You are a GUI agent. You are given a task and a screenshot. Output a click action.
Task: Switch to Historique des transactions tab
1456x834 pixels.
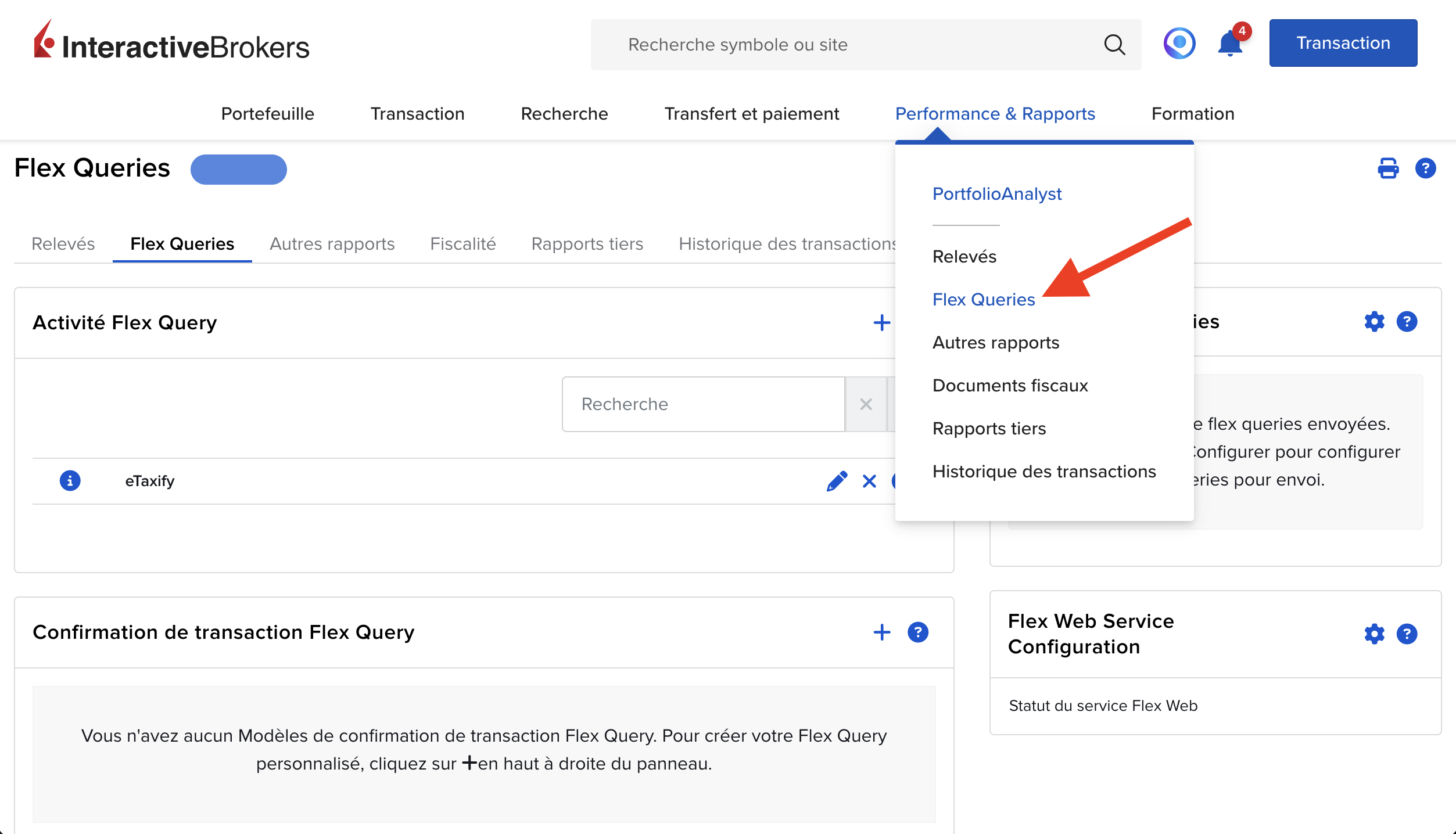tap(787, 244)
